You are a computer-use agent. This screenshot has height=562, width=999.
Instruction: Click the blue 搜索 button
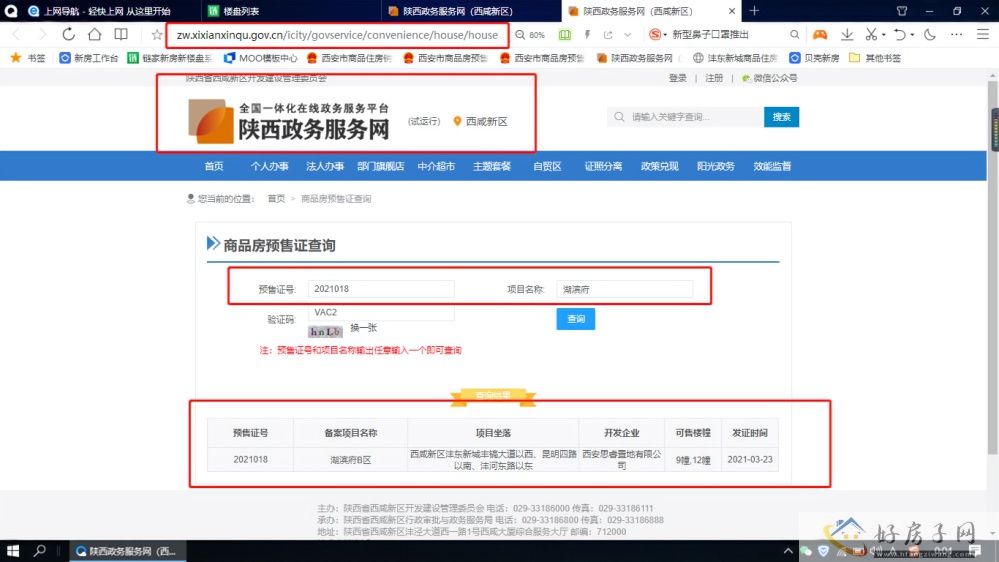(782, 117)
